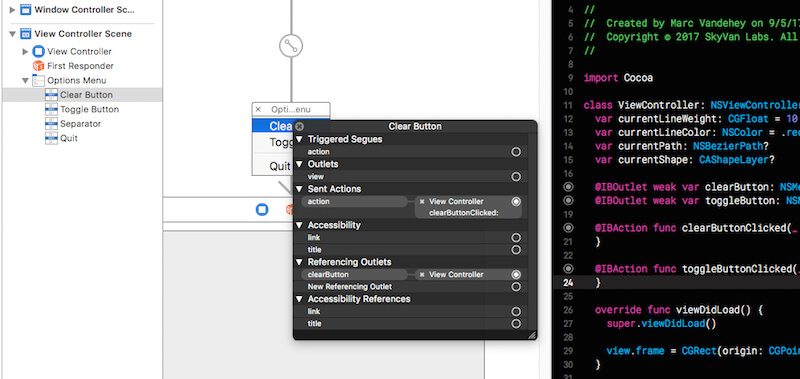800x379 pixels.
Task: Click the filled clearButton referencing outlet circle
Action: 516,274
